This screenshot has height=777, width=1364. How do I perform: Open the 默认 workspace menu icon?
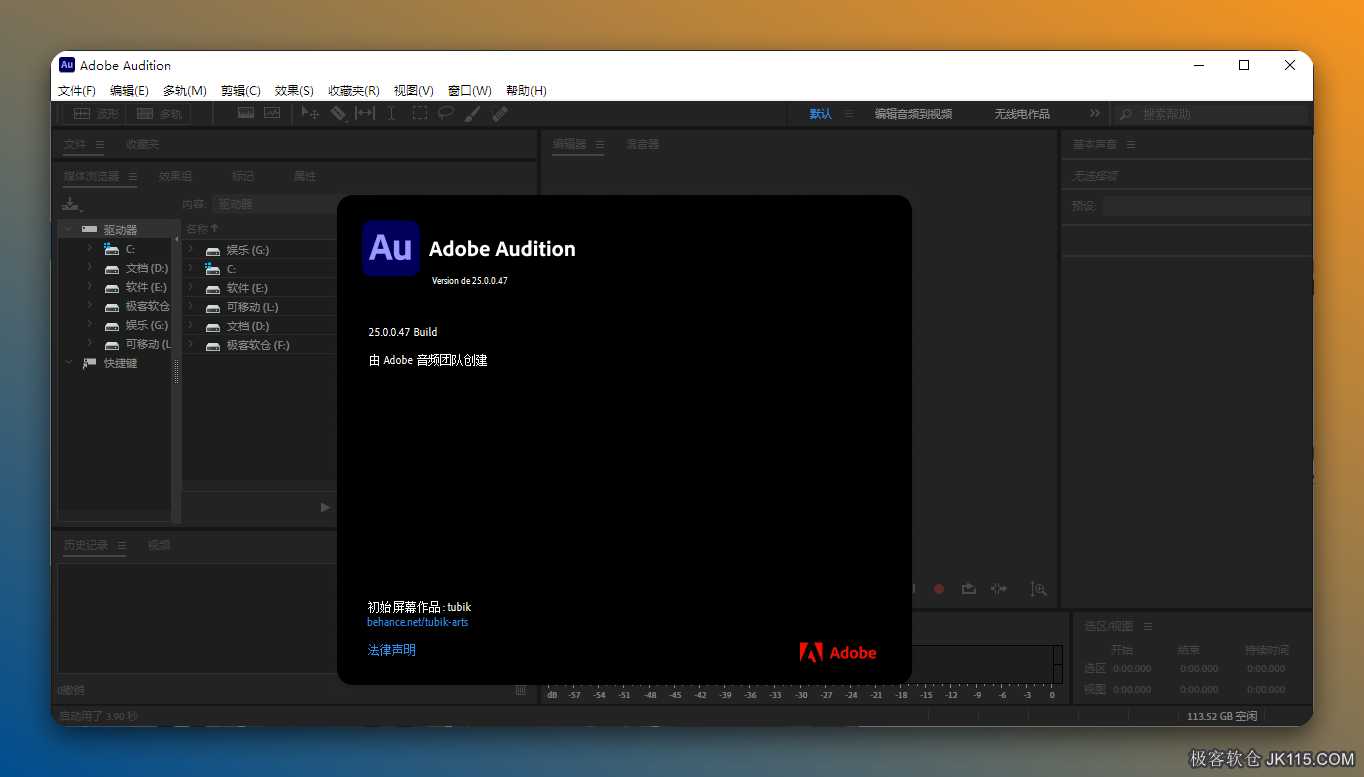click(x=848, y=114)
